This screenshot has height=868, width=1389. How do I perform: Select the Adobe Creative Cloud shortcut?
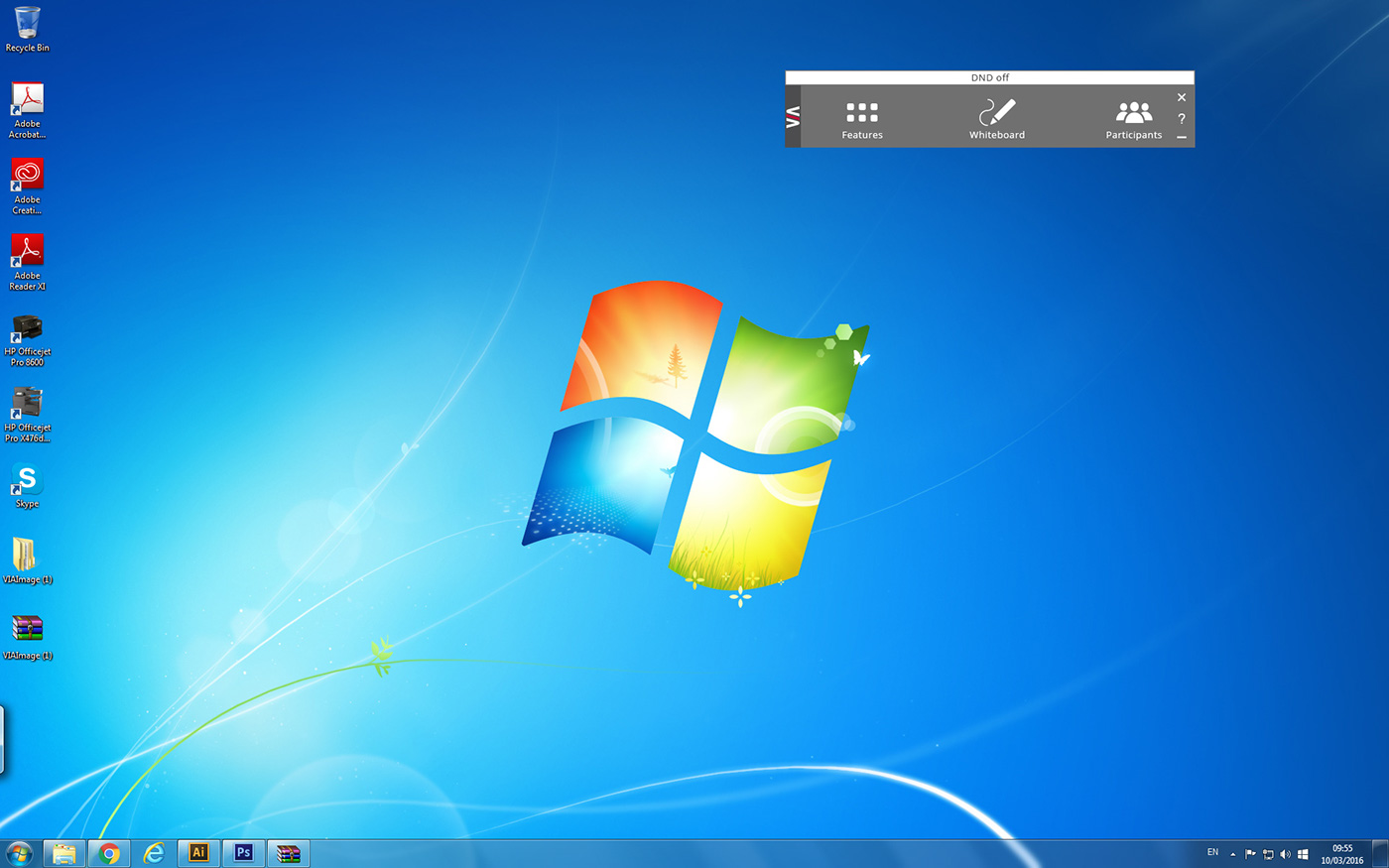tap(27, 186)
